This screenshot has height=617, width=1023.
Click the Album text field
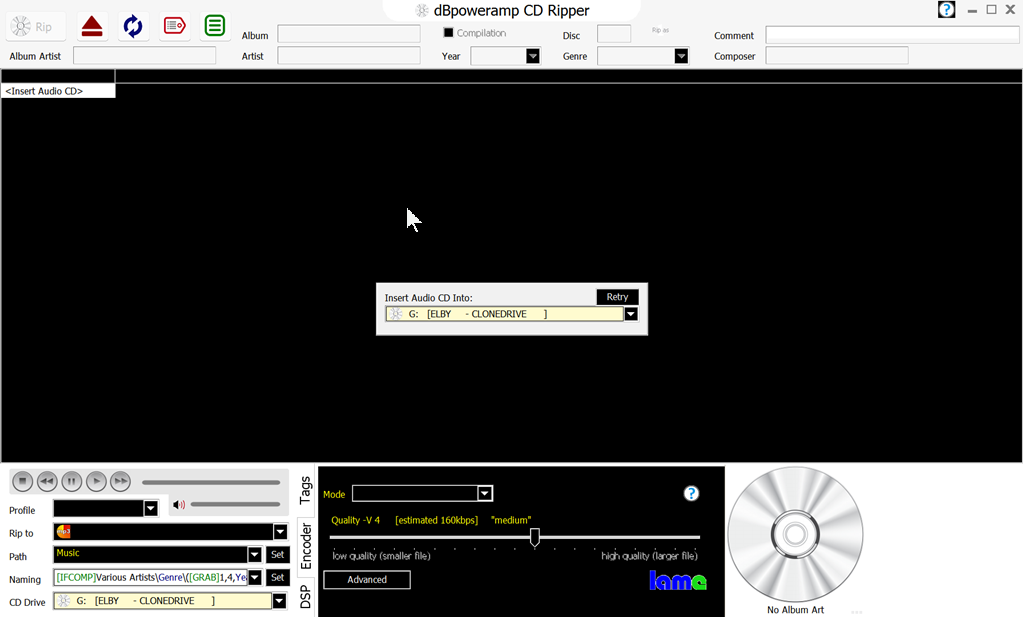pos(348,35)
